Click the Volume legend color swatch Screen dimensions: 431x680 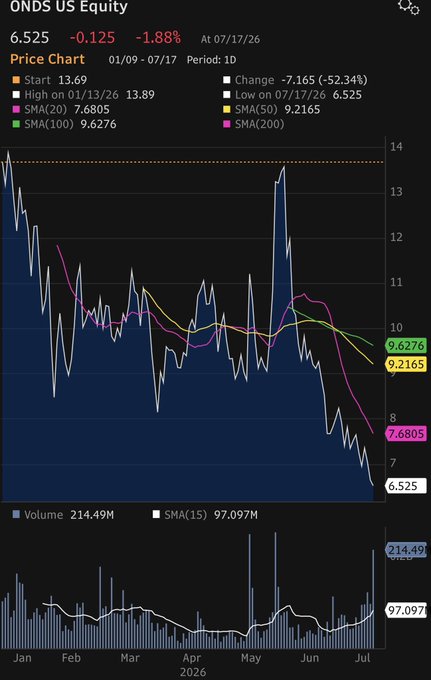pos(16,515)
